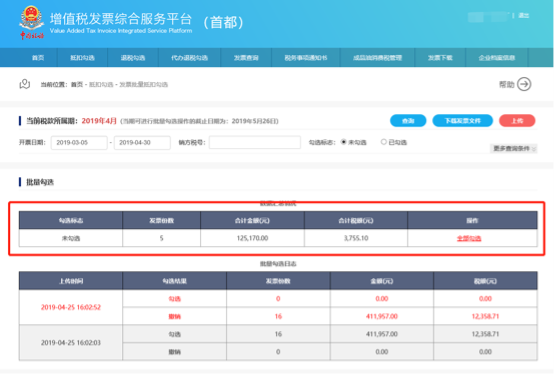
Task: Open the 企业档案信息 navigation menu
Action: coord(497,58)
